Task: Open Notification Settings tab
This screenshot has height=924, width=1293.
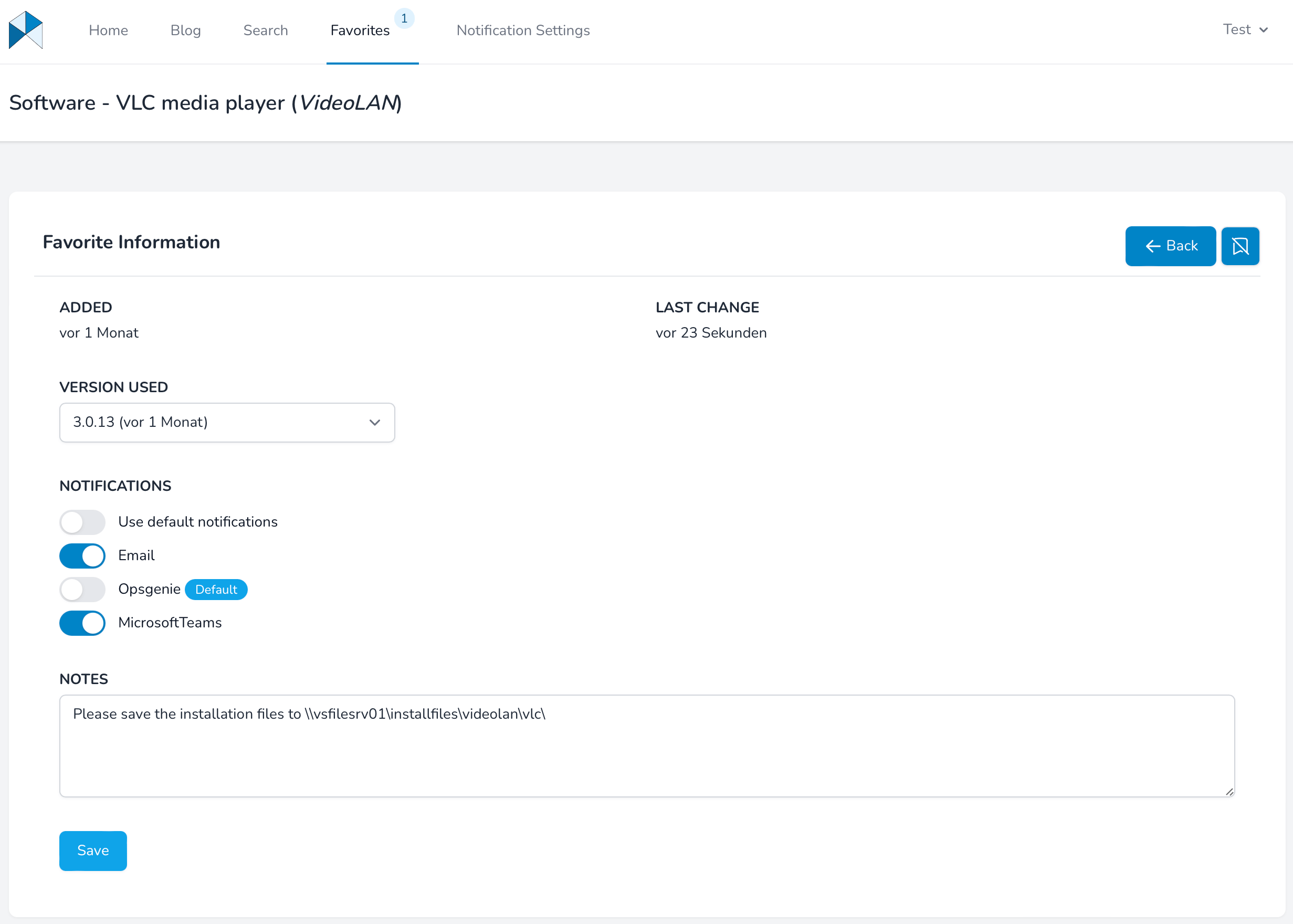Action: [x=523, y=30]
